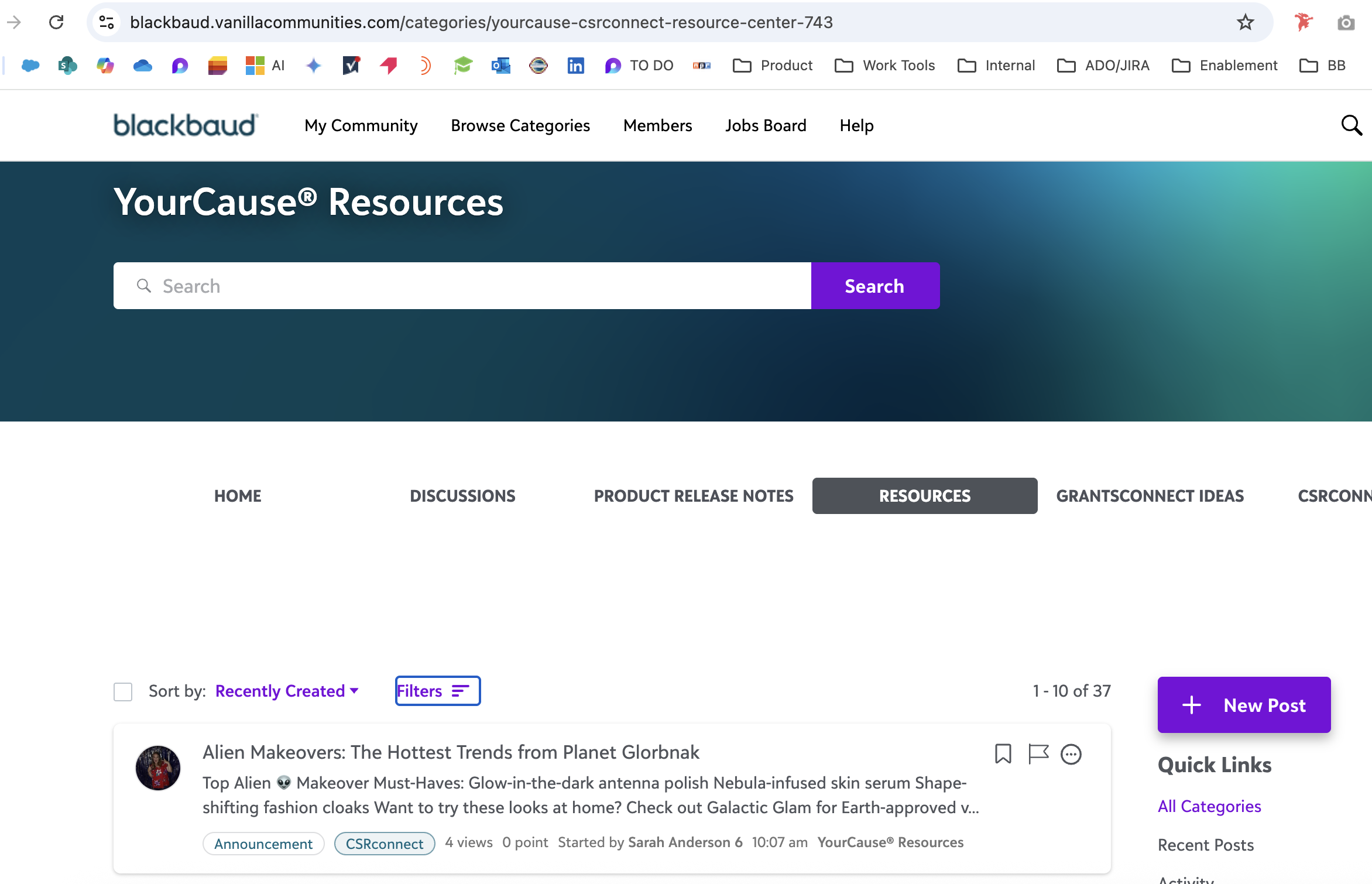The image size is (1372, 884).
Task: Switch to PRODUCT RELEASE NOTES tab
Action: point(694,496)
